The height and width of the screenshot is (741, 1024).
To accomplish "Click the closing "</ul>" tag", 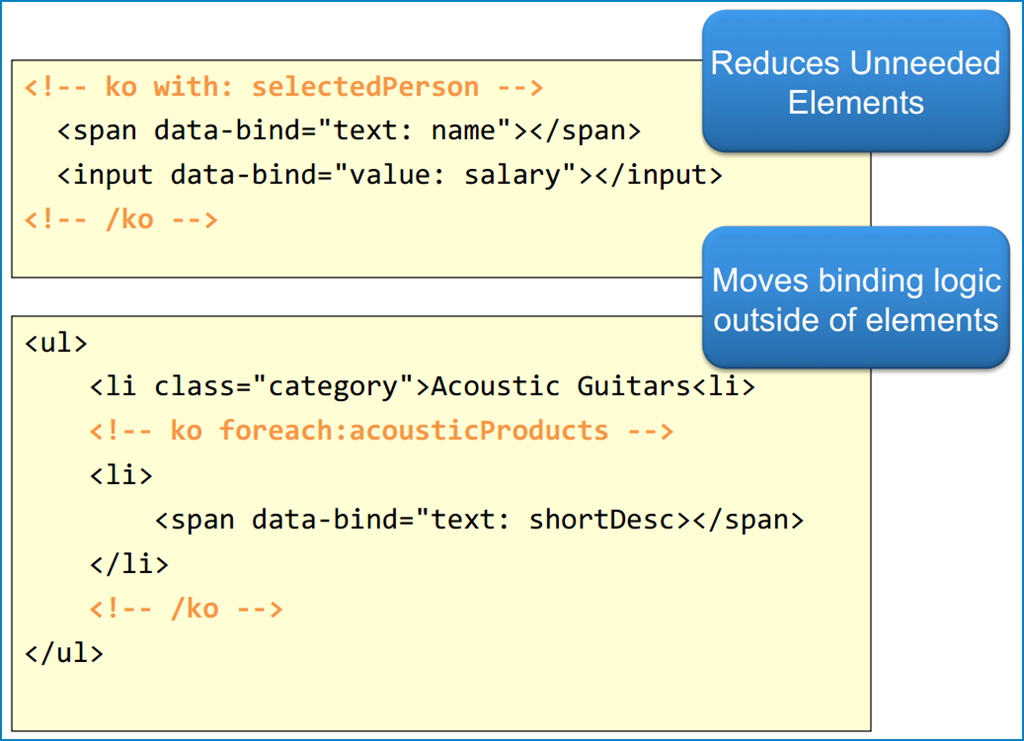I will pos(64,653).
